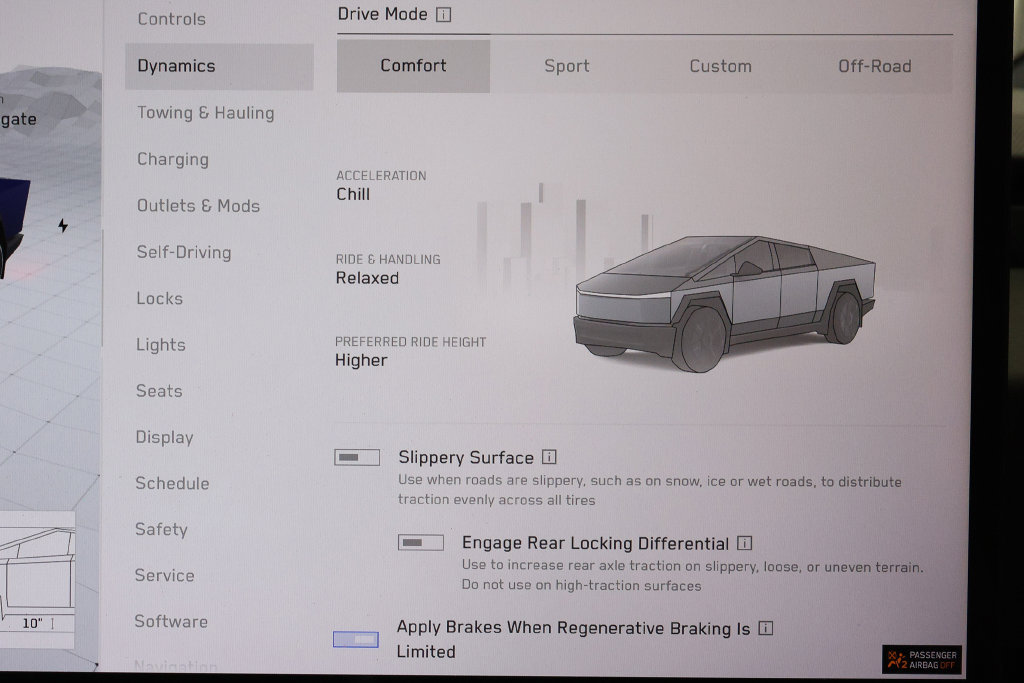This screenshot has height=683, width=1024.
Task: Open the regenerative braking info icon
Action: tap(765, 628)
